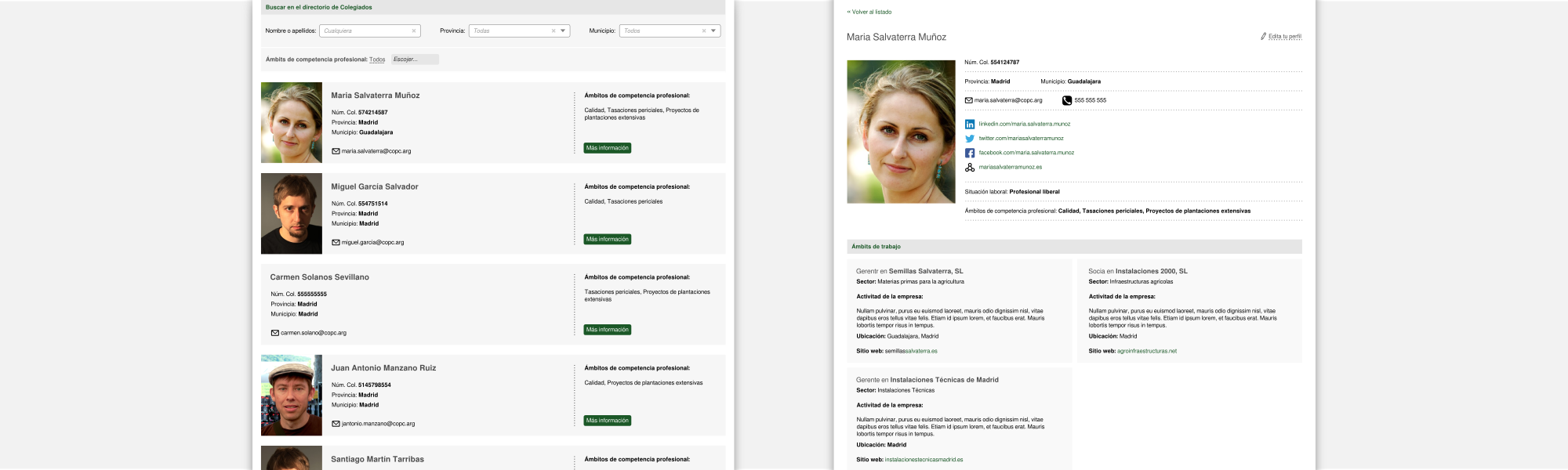Screen dimensions: 1568x470
Task: Click inside the Provincia combo box showing Todas
Action: (x=519, y=31)
